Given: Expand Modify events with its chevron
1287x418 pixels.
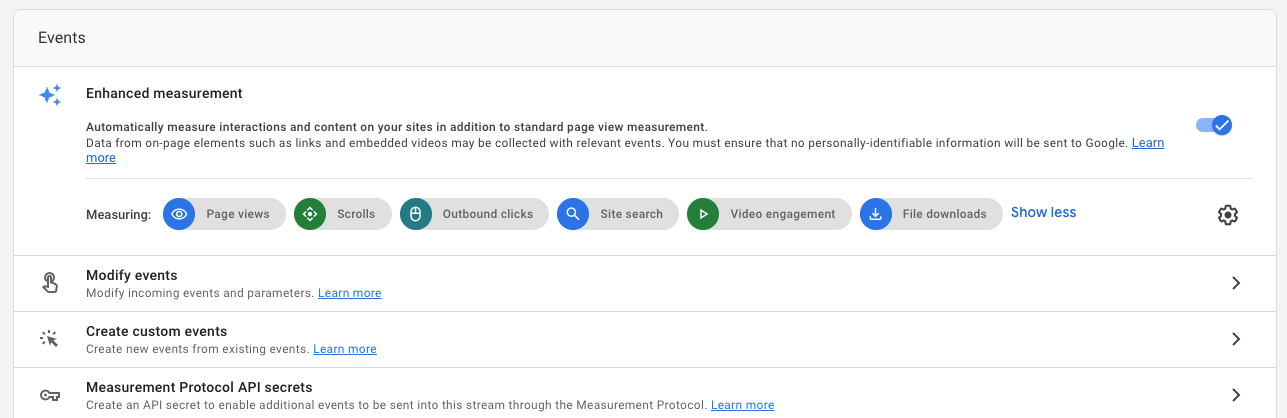Looking at the screenshot, I should point(1236,283).
